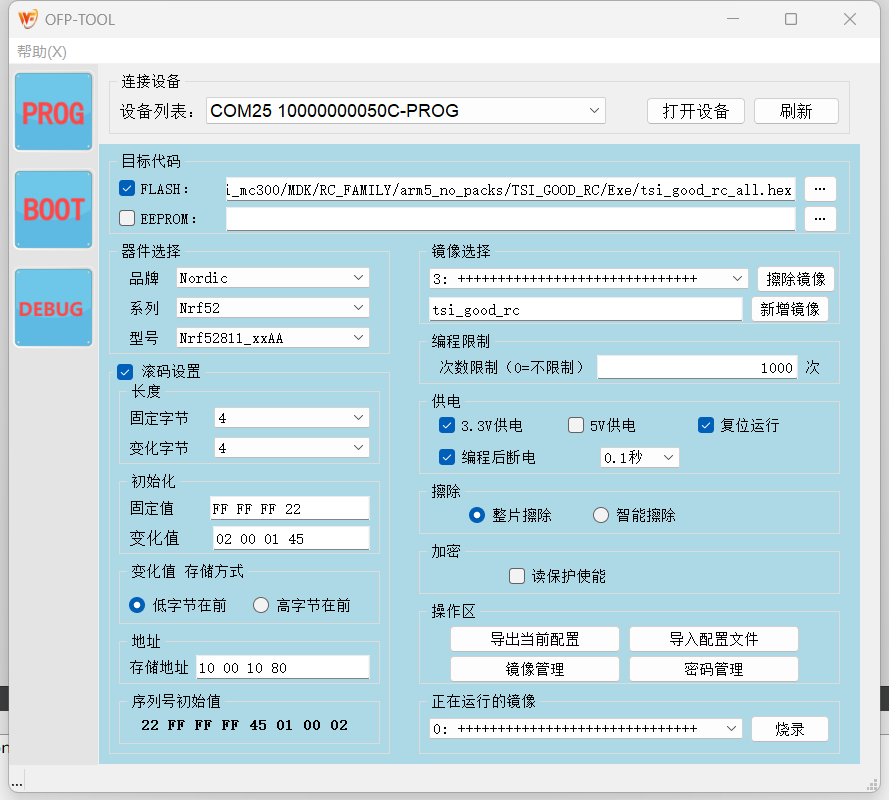The width and height of the screenshot is (889, 800).
Task: Click the OFP-TOOL logo in title bar
Action: pyautogui.click(x=29, y=18)
